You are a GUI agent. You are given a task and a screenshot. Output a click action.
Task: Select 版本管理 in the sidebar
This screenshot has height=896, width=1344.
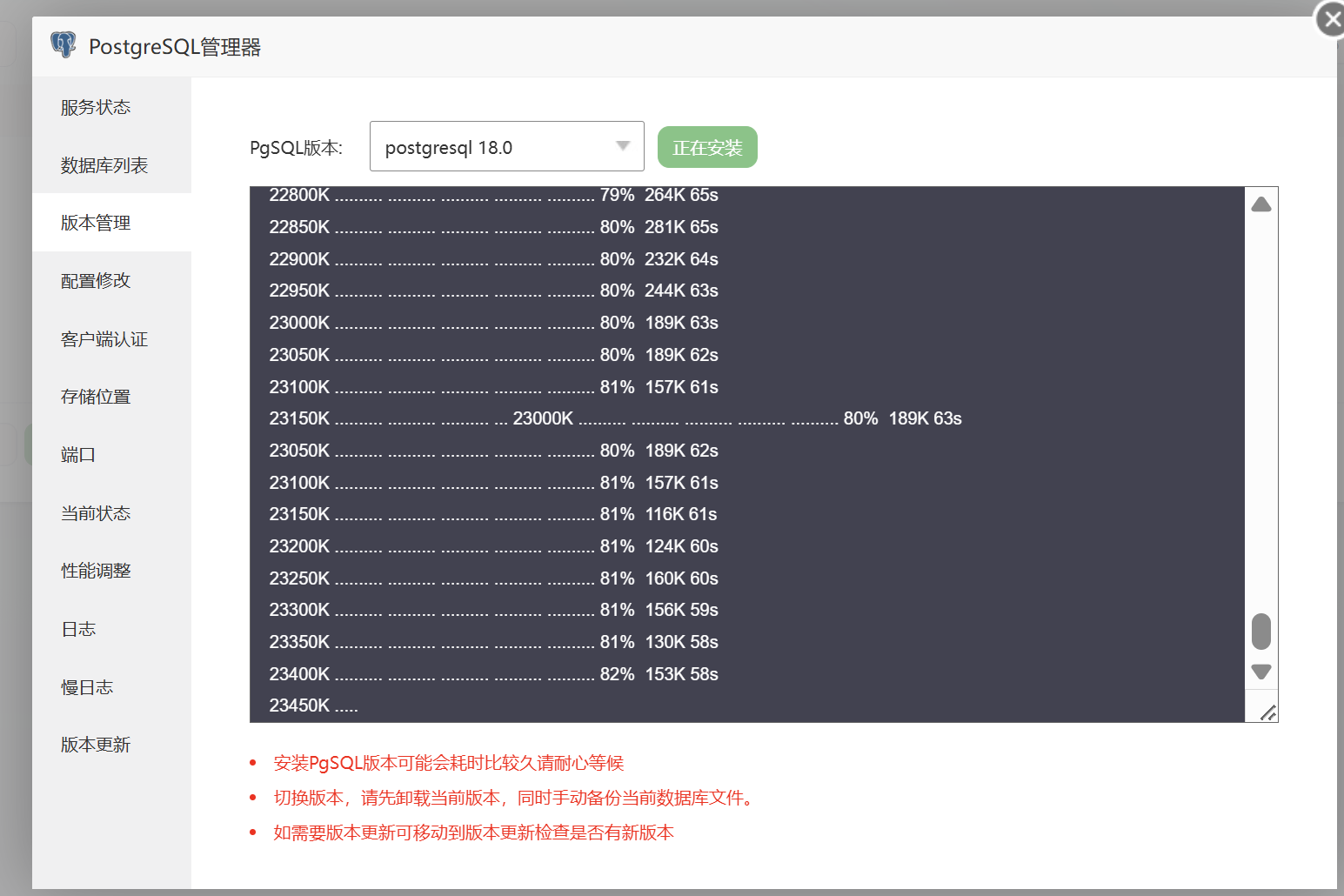[95, 222]
